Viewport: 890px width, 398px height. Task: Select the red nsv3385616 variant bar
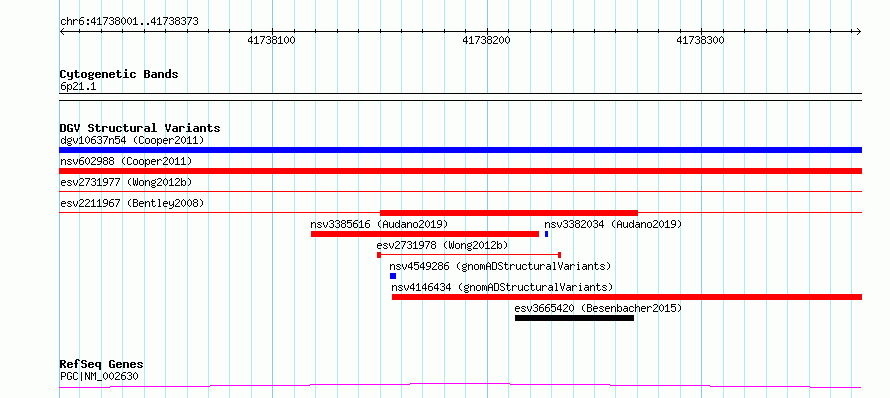coord(425,234)
